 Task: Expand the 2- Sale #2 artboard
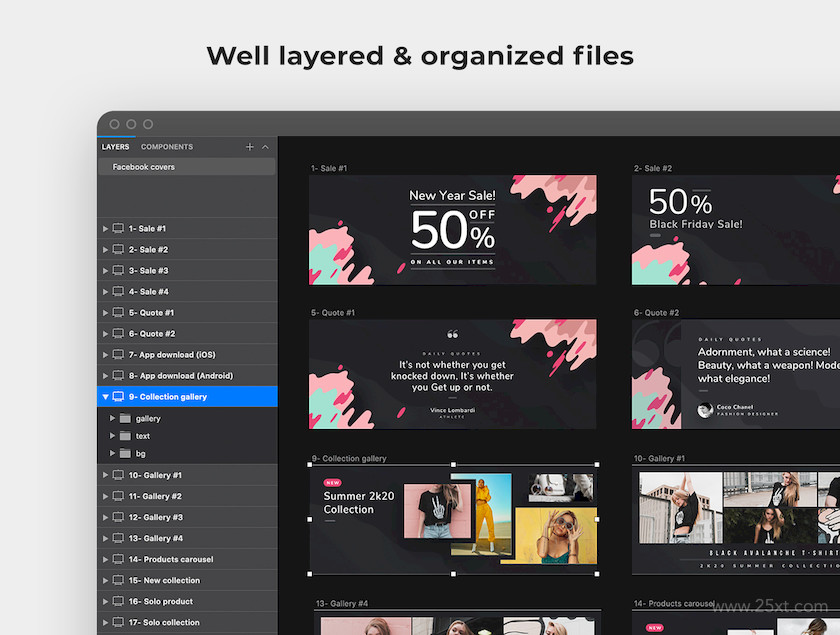pos(106,250)
